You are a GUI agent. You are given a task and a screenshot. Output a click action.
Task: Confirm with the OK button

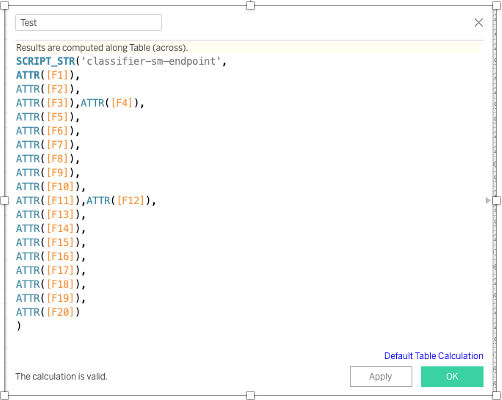[452, 376]
